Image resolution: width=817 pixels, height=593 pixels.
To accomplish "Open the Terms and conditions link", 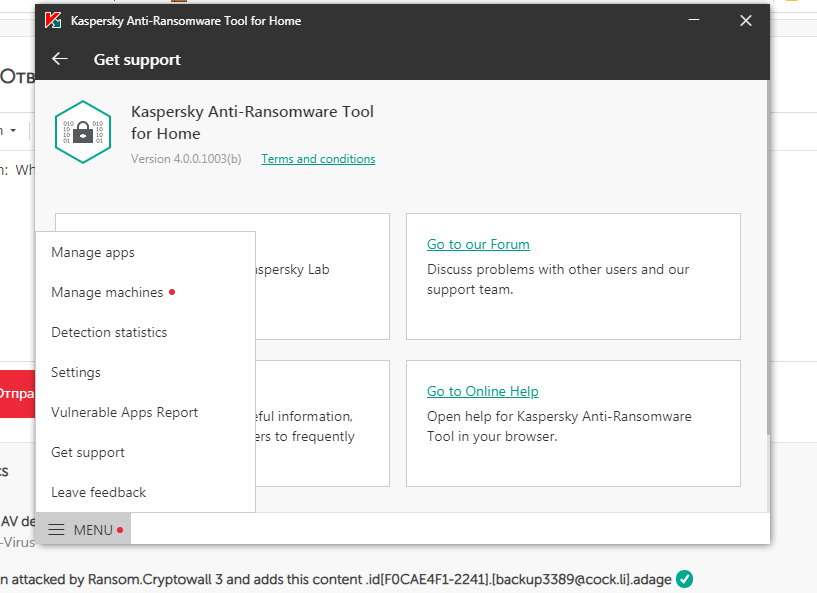I will [318, 159].
